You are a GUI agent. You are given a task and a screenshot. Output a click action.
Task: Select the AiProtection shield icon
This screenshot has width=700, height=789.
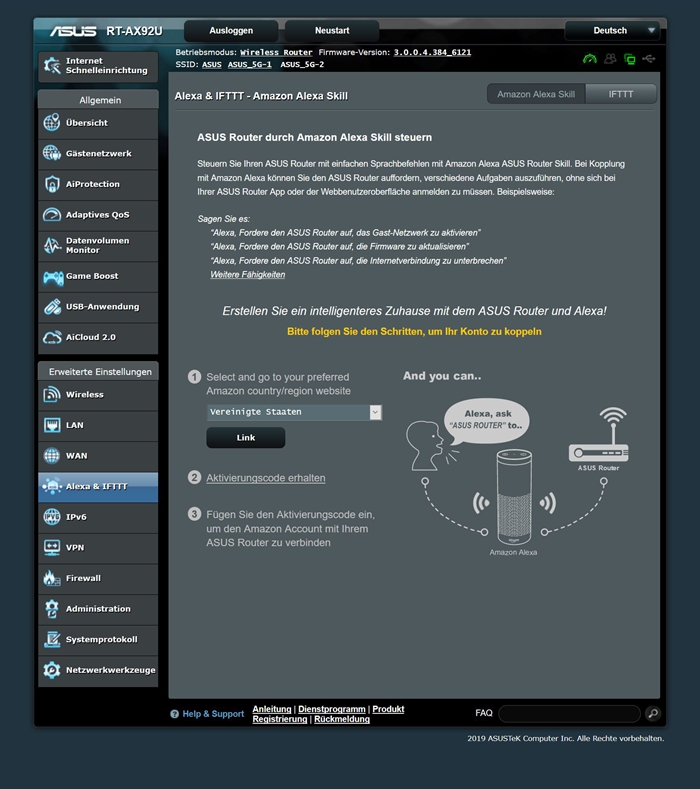coord(52,184)
